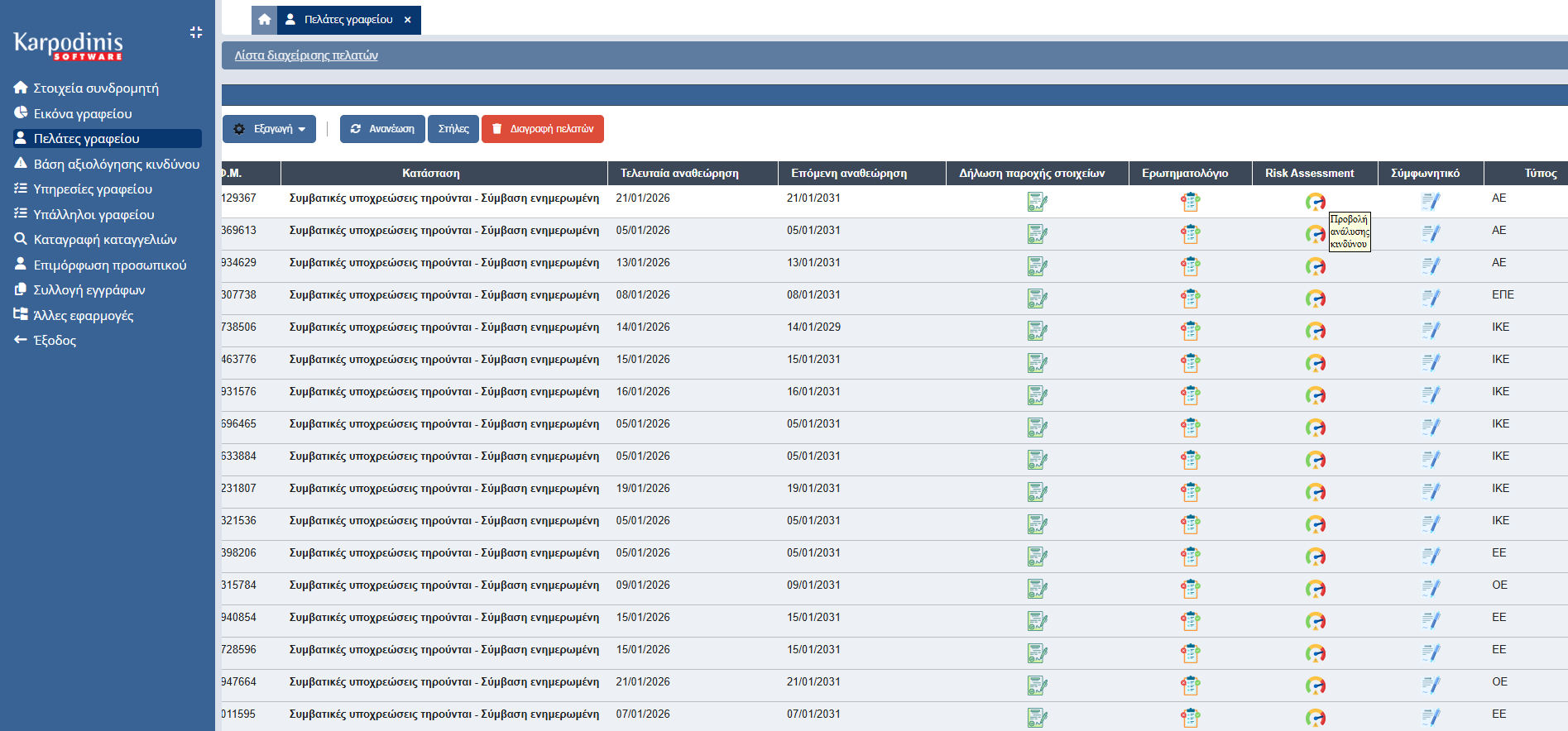This screenshot has width=1568, height=731.
Task: Click the Ανανέωση refresh button
Action: tap(382, 129)
